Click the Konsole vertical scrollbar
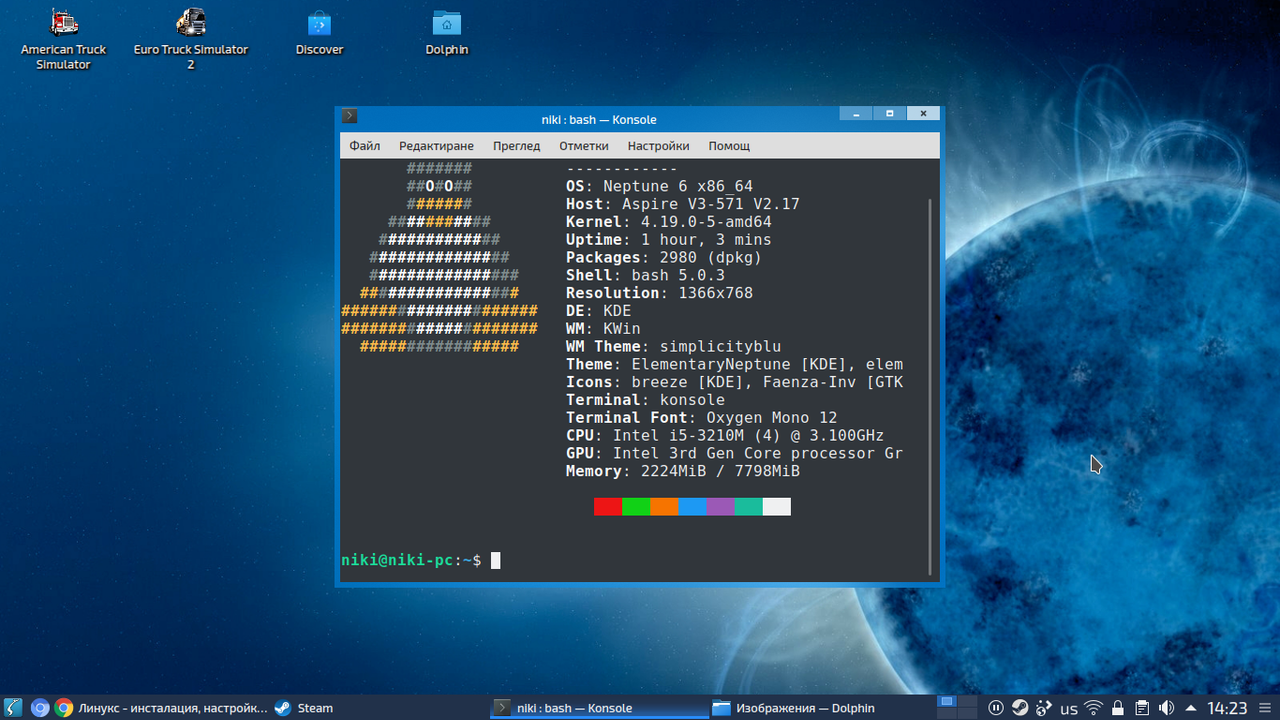This screenshot has height=720, width=1280. (932, 385)
